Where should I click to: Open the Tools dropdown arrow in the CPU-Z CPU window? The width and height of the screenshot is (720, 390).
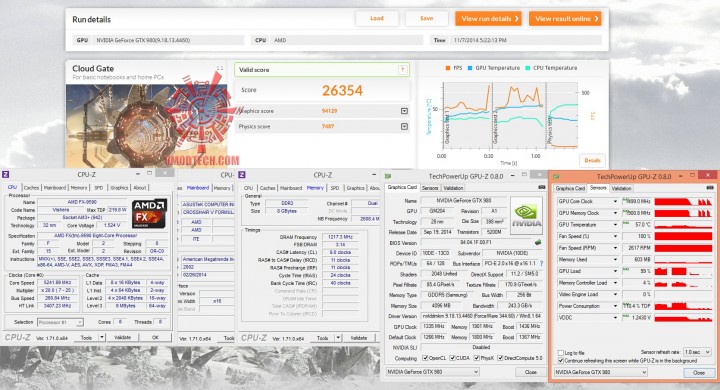[x=101, y=337]
